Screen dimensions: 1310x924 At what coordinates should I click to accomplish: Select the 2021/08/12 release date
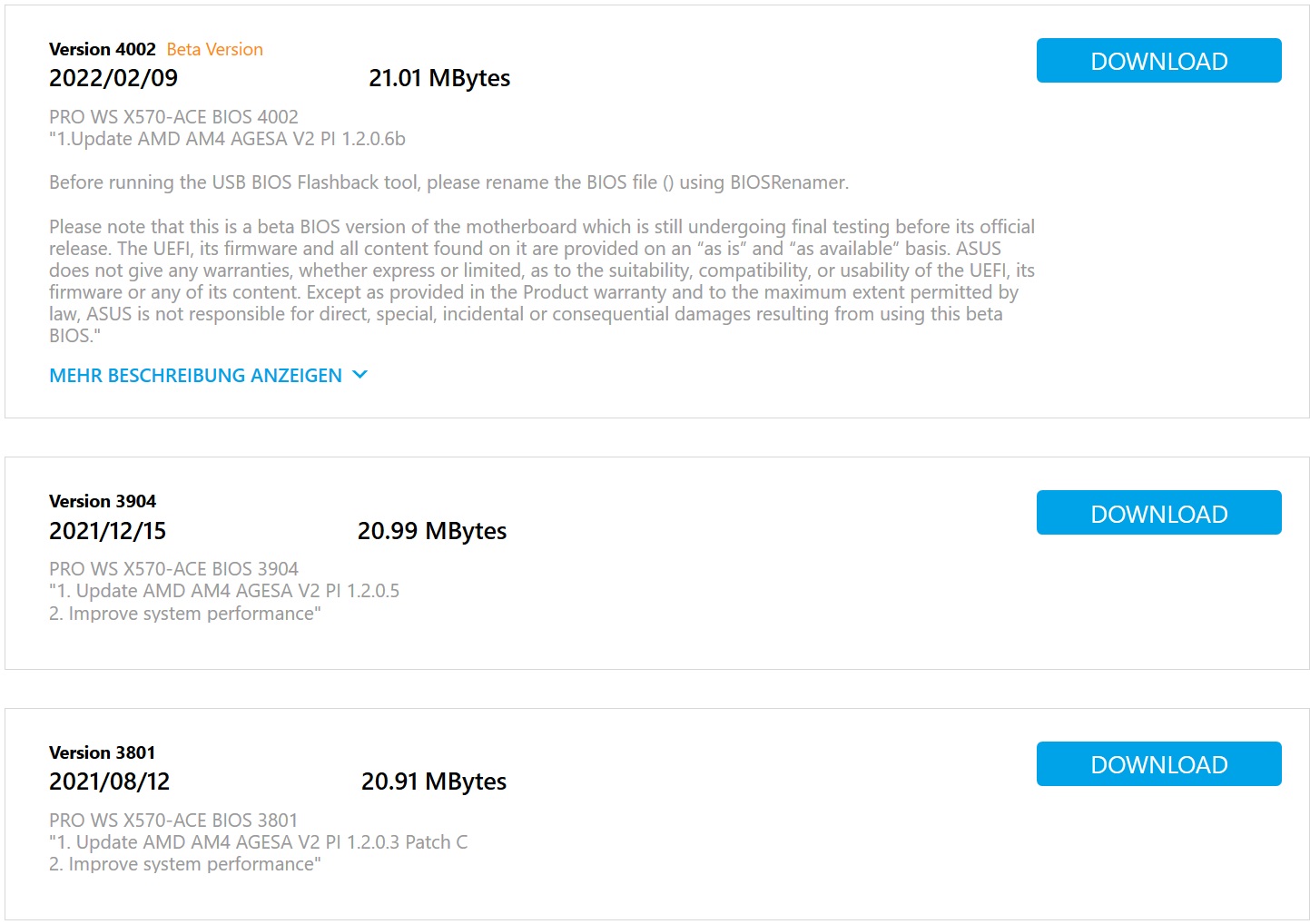coord(110,781)
